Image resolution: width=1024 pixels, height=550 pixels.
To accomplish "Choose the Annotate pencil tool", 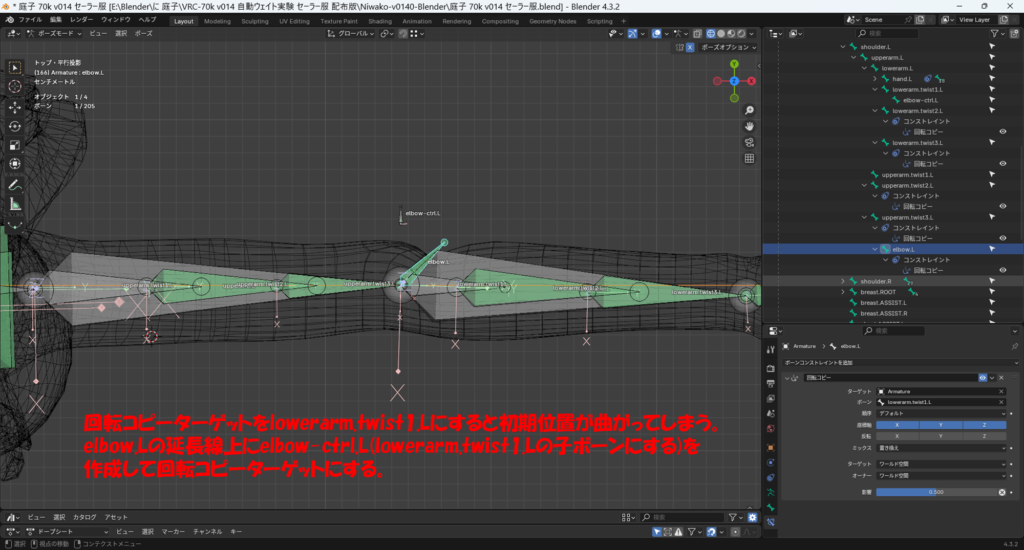I will 15,185.
